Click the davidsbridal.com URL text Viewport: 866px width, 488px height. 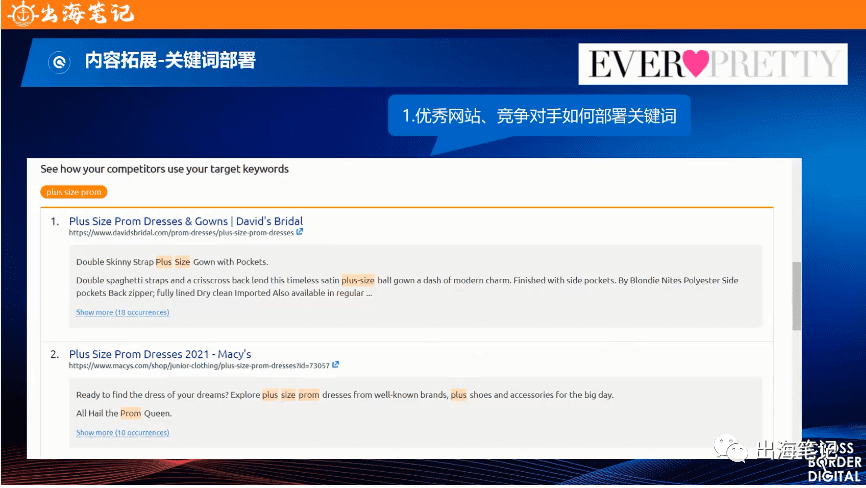[x=181, y=232]
